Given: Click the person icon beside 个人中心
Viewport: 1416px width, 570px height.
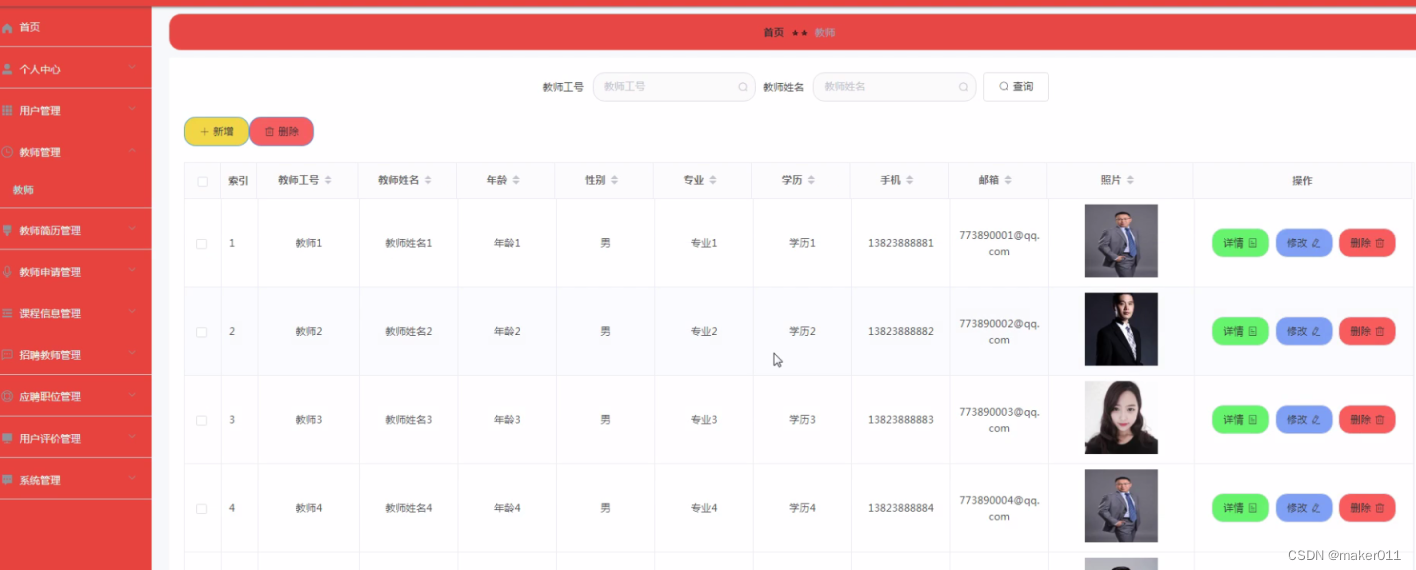Looking at the screenshot, I should tap(8, 69).
